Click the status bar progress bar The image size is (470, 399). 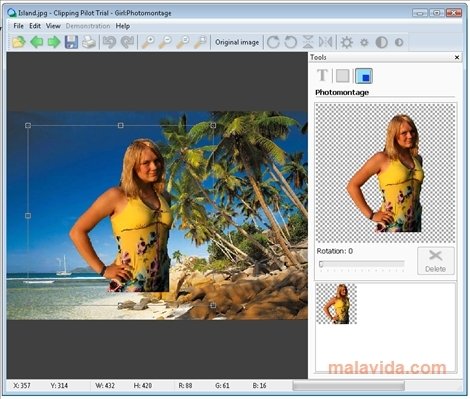(348, 386)
